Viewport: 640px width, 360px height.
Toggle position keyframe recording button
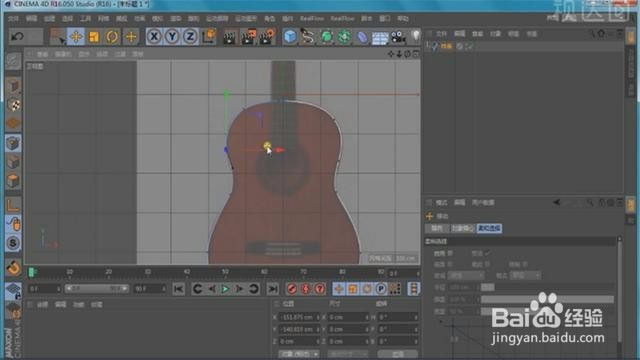point(338,289)
